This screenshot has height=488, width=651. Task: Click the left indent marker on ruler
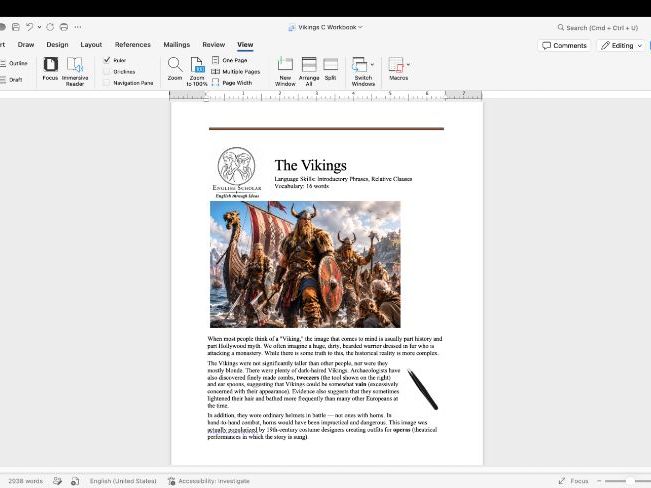pyautogui.click(x=206, y=99)
